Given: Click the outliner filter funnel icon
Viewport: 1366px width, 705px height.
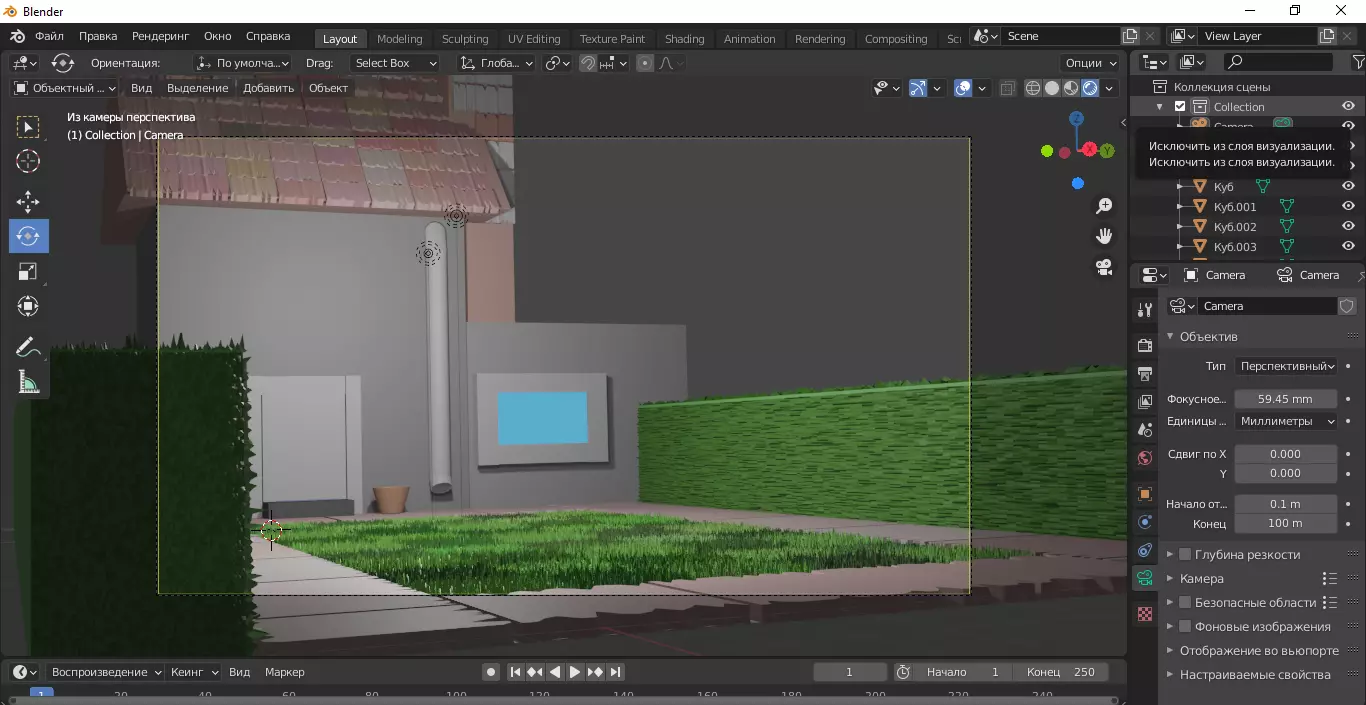Looking at the screenshot, I should click(1358, 62).
